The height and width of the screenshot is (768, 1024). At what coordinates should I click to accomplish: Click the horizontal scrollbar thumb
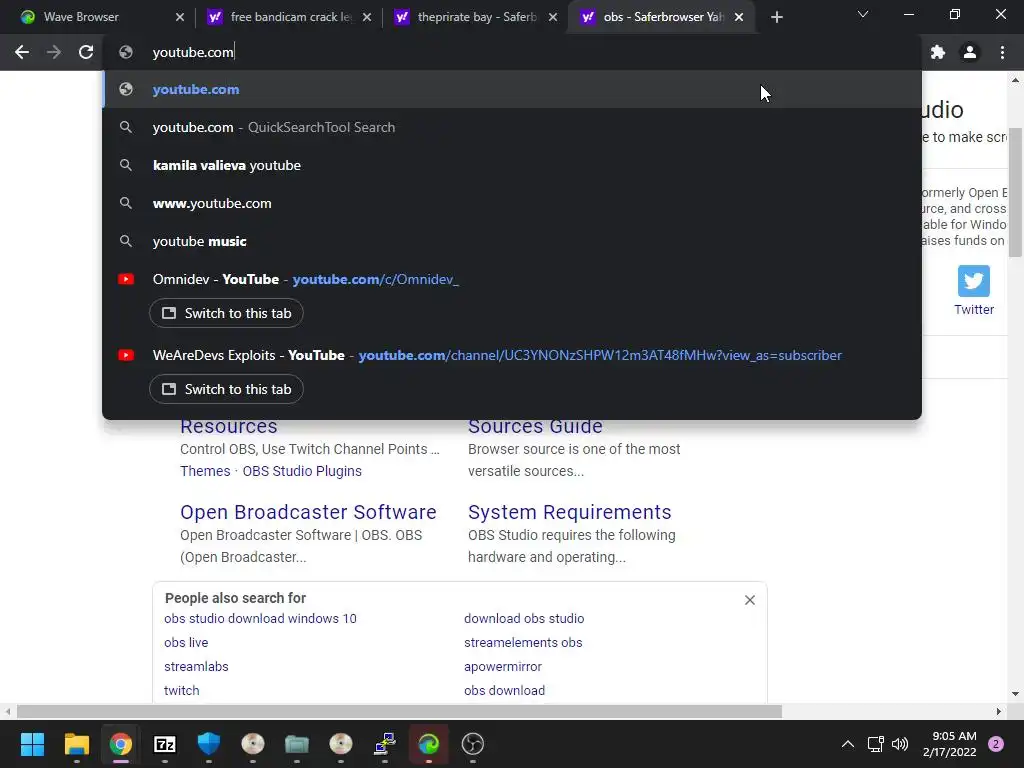point(399,711)
